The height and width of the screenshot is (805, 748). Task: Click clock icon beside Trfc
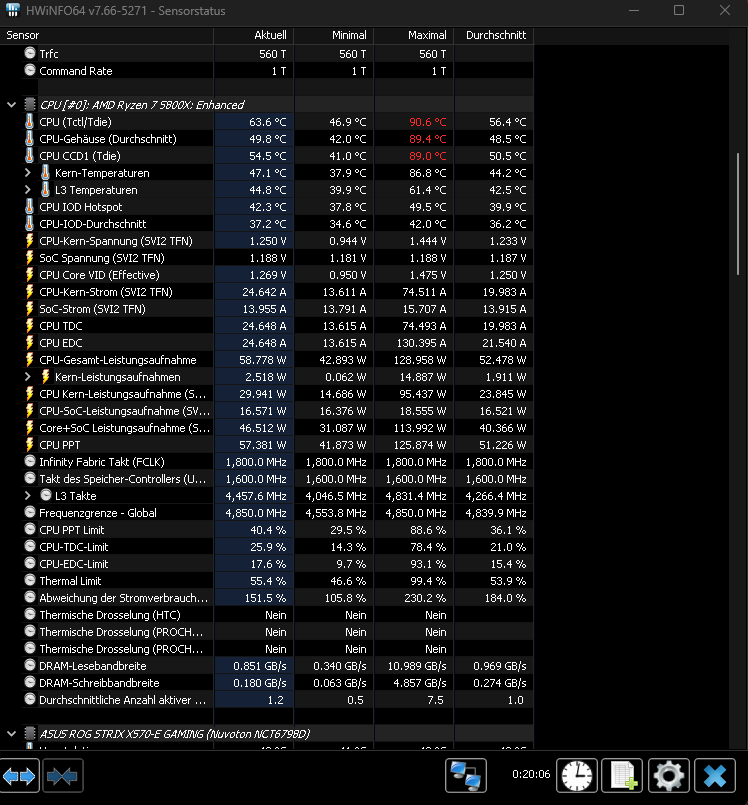(x=30, y=53)
